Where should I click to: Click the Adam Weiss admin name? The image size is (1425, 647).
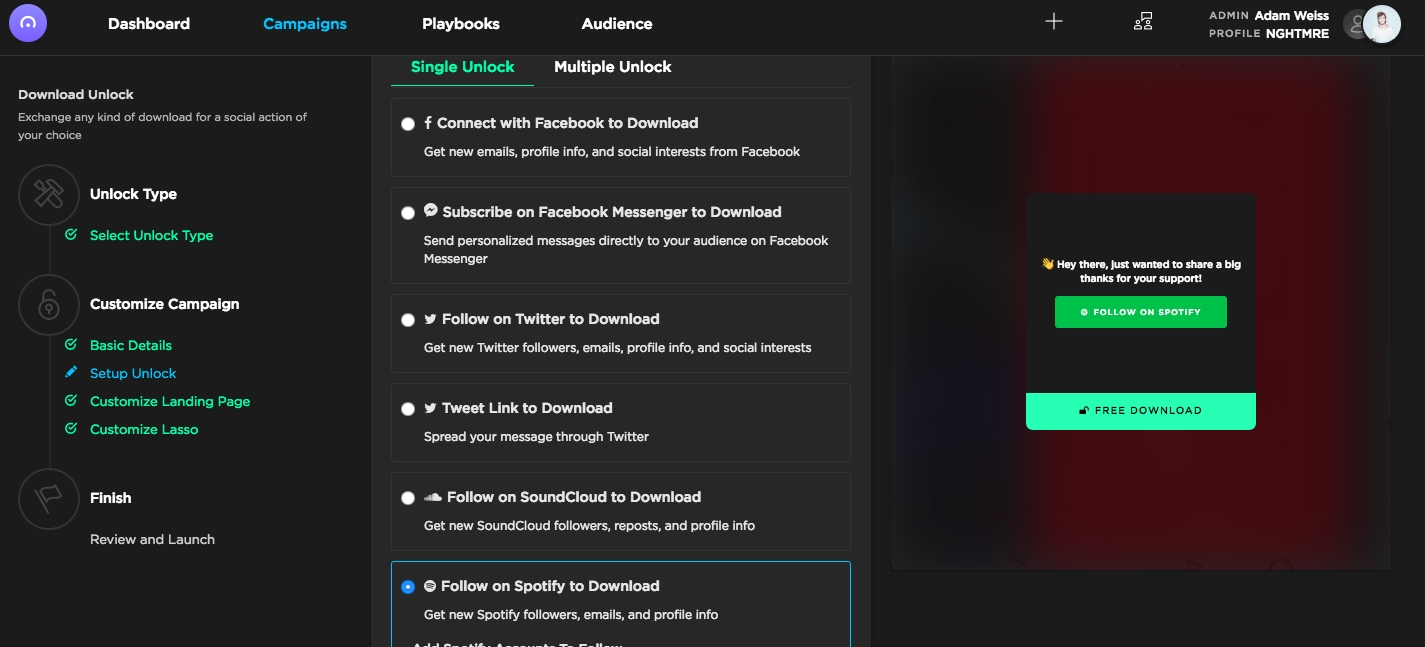coord(1292,15)
